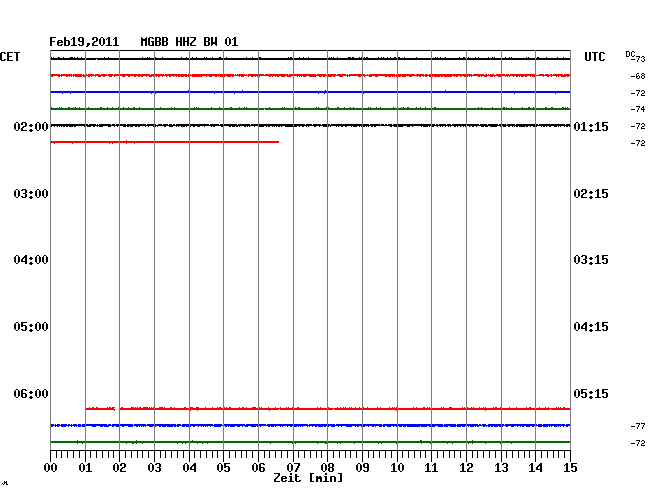Click minute 02 on the time axis
Screen dimensions: 650x494
click(x=119, y=468)
